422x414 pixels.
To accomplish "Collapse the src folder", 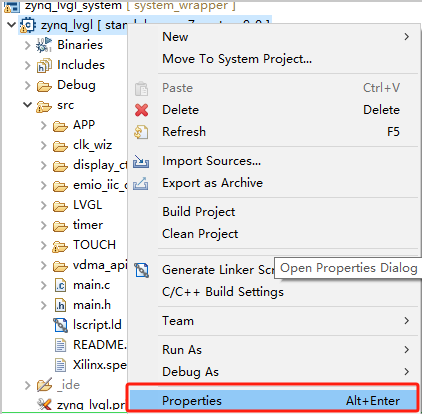I will pyautogui.click(x=28, y=105).
